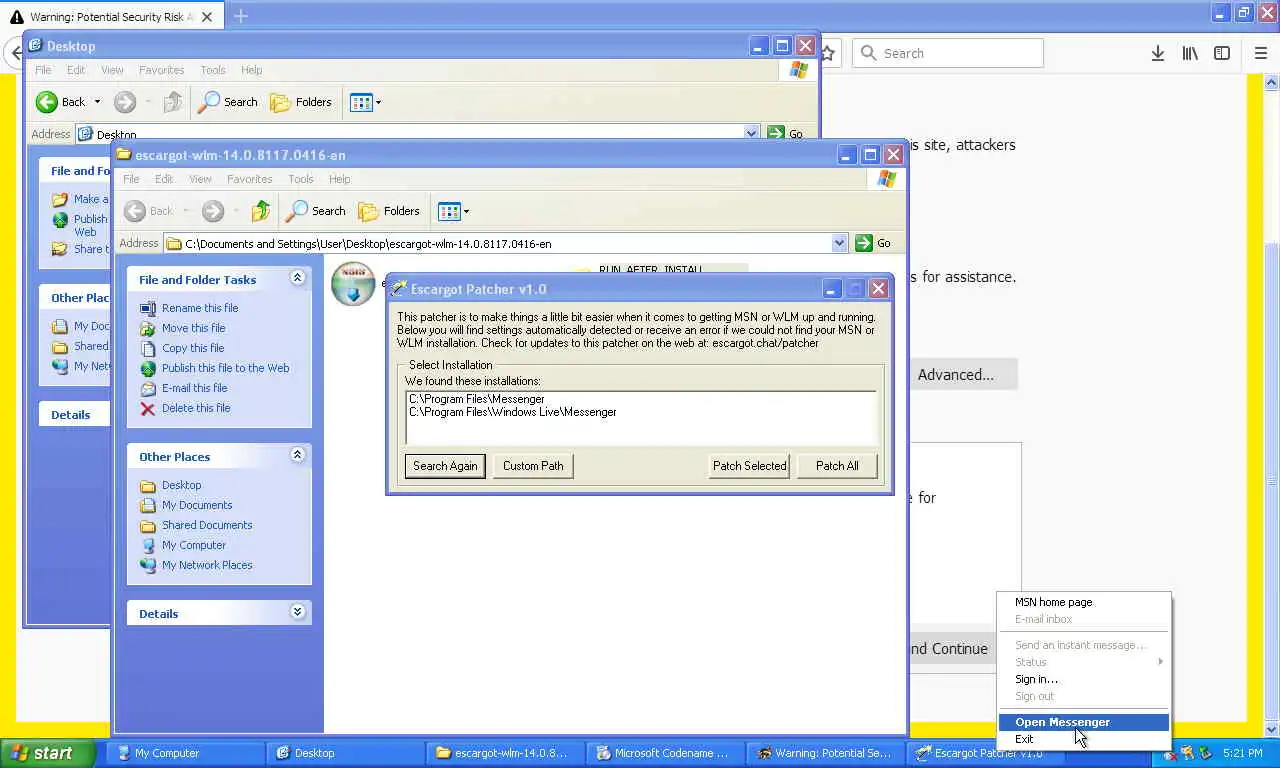Click the browser Downloads arrow icon
Image resolution: width=1280 pixels, height=768 pixels.
click(x=1157, y=53)
